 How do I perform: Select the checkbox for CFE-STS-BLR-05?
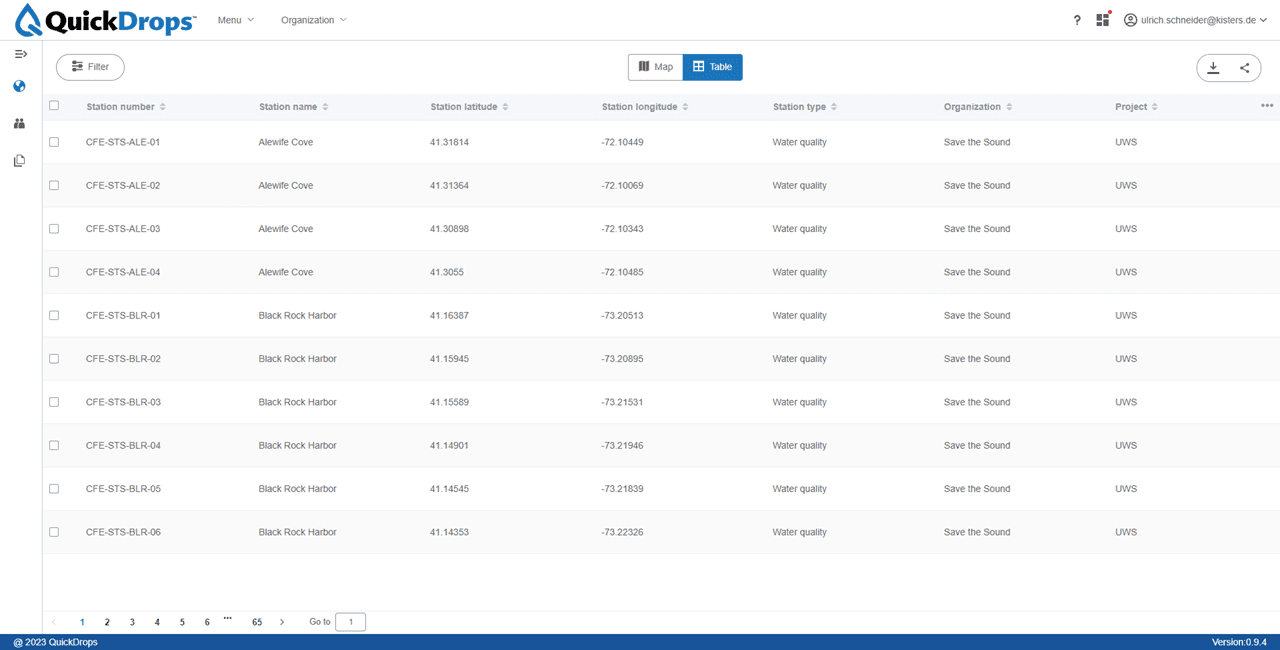click(54, 489)
